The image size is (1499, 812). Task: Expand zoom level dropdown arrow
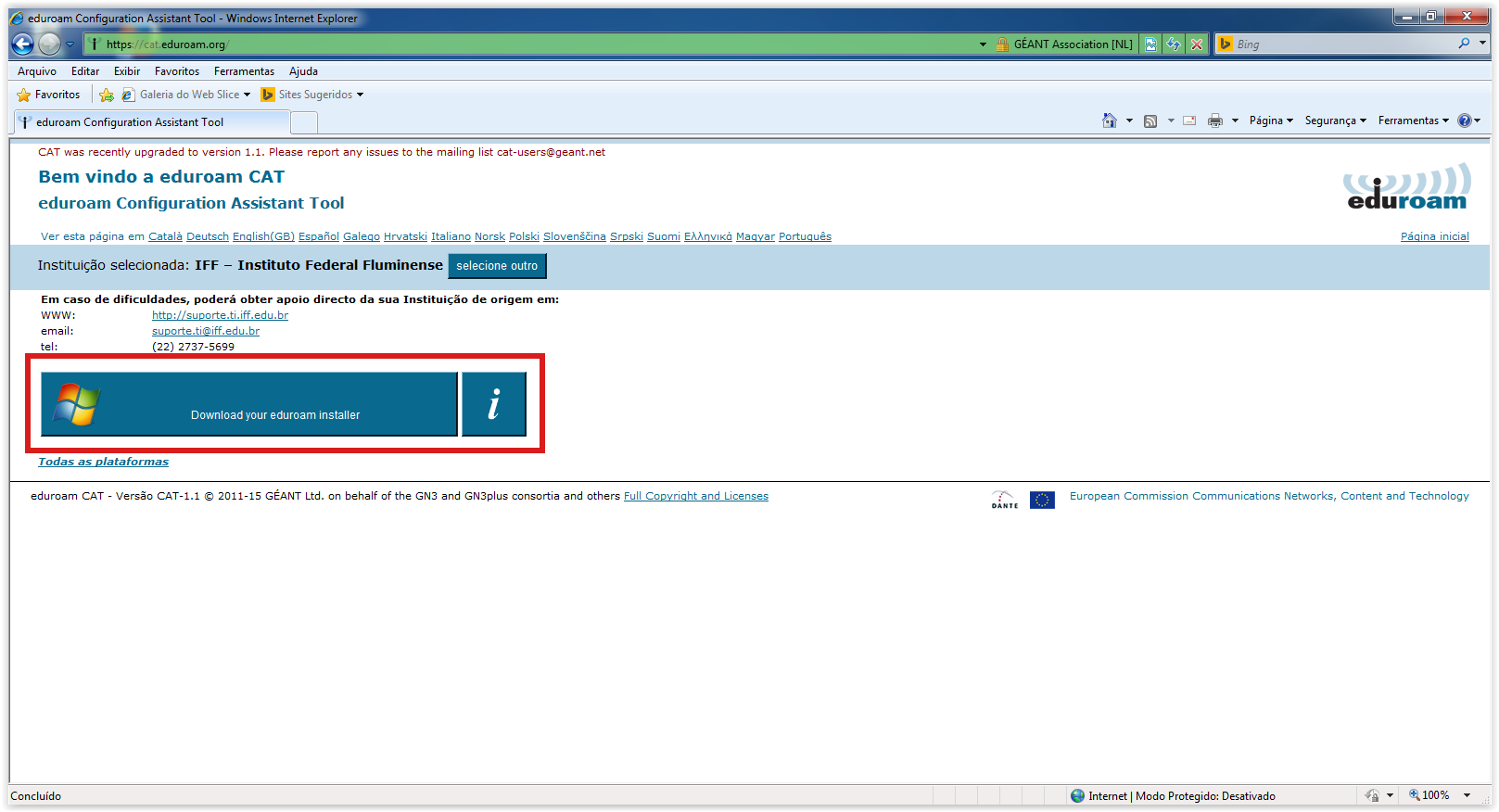click(x=1467, y=795)
